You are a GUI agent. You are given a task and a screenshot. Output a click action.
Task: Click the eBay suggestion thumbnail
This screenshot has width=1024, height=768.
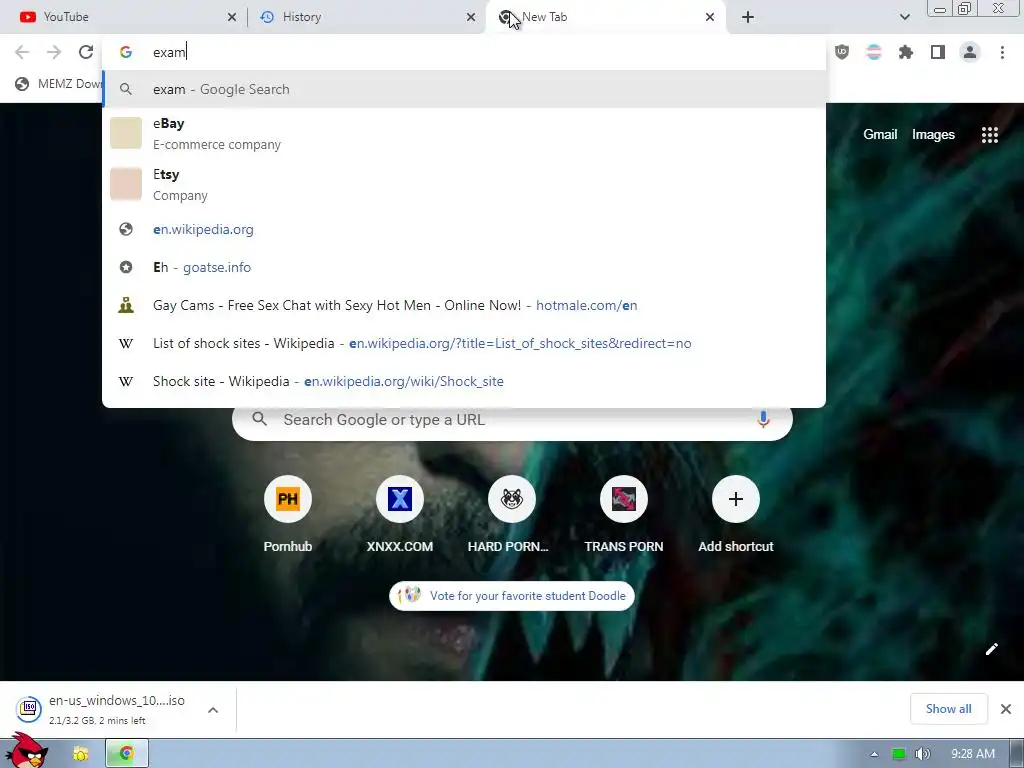(126, 133)
